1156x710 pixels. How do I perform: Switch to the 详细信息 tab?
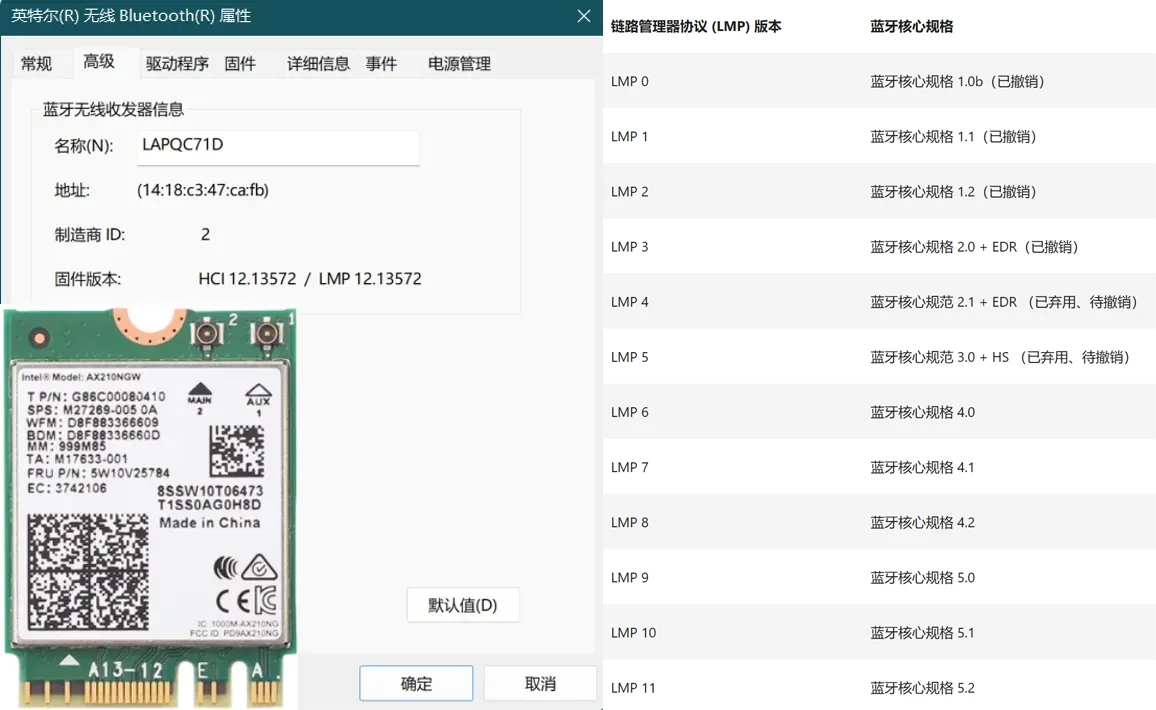(318, 63)
